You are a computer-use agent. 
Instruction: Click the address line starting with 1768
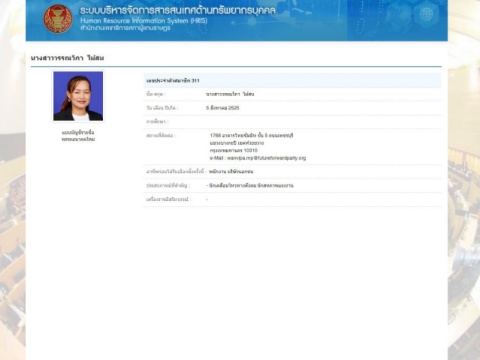pos(251,135)
